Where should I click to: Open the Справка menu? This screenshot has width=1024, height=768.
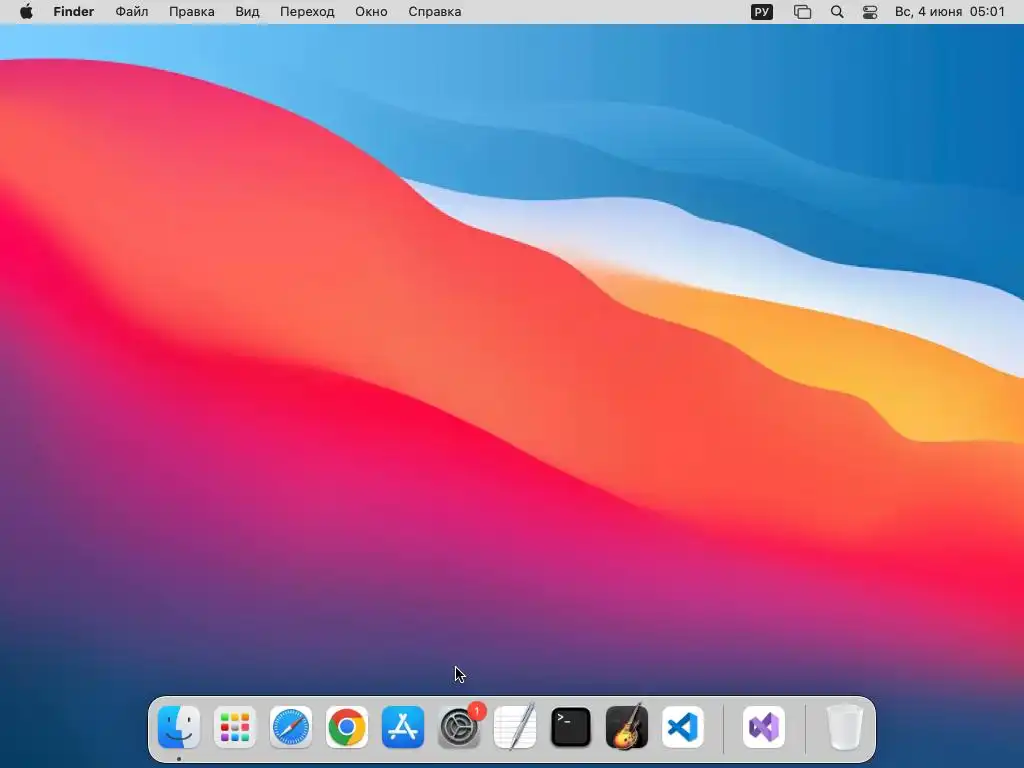click(435, 12)
